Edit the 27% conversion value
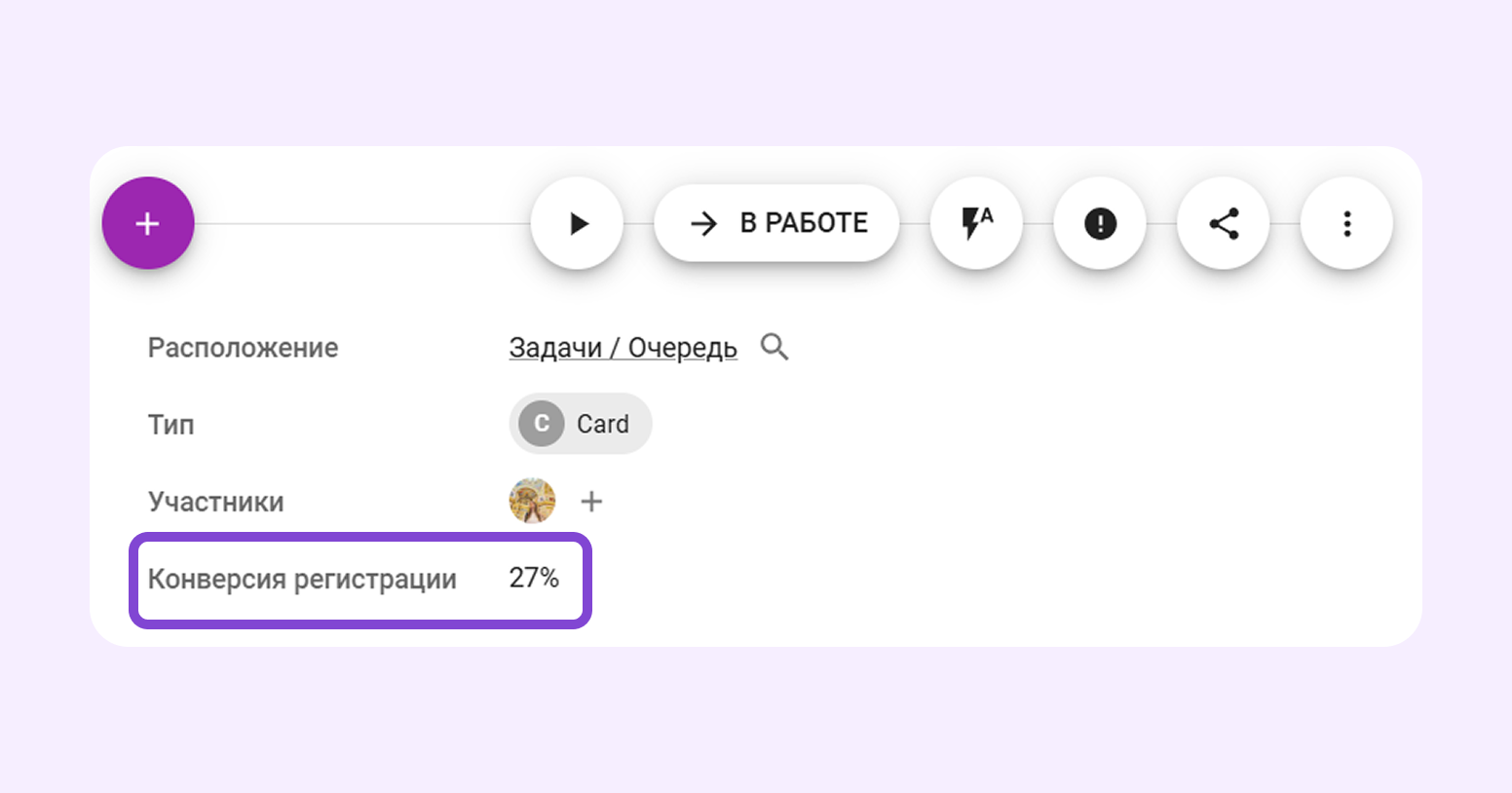 click(534, 579)
